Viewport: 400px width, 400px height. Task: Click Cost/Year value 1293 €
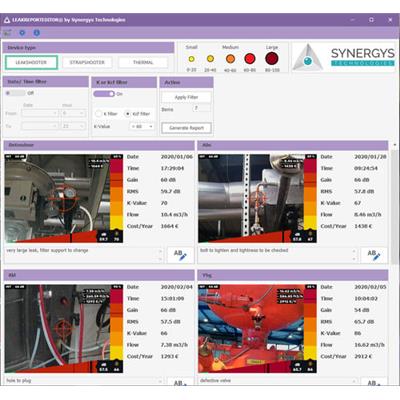point(170,357)
